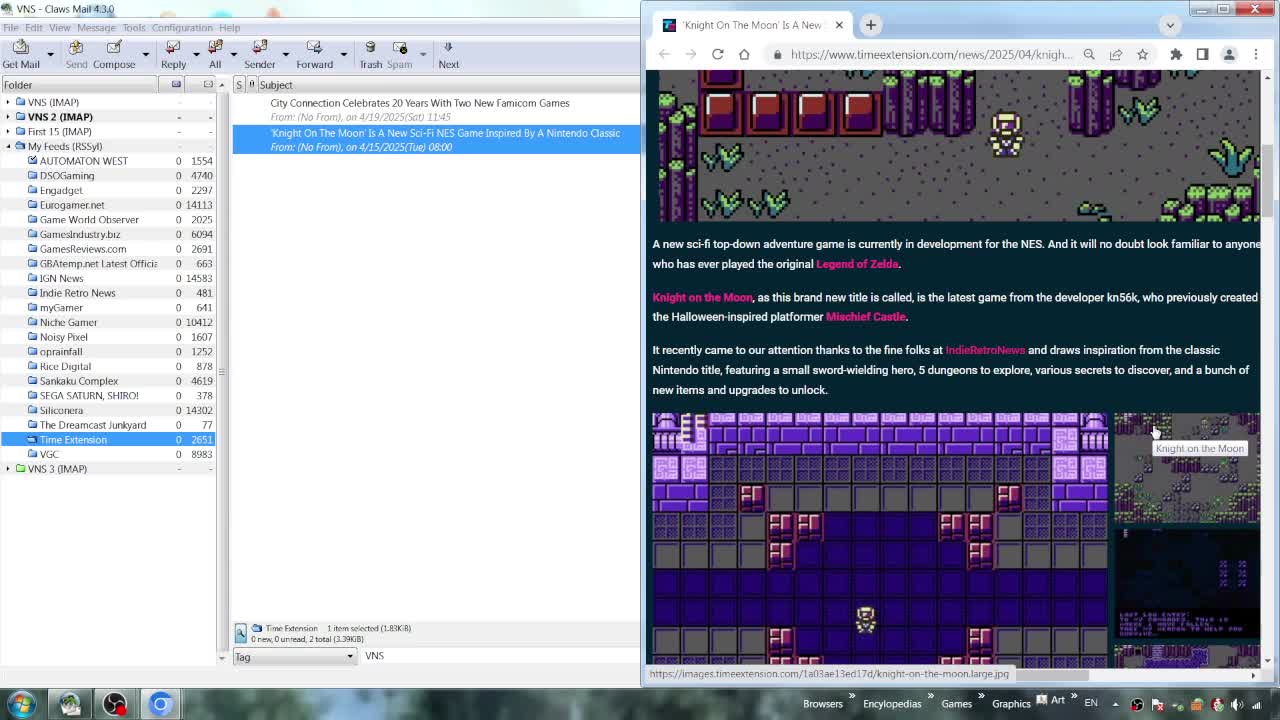The width and height of the screenshot is (1280, 720).
Task: Sort messages by the Subject column header
Action: [x=449, y=85]
